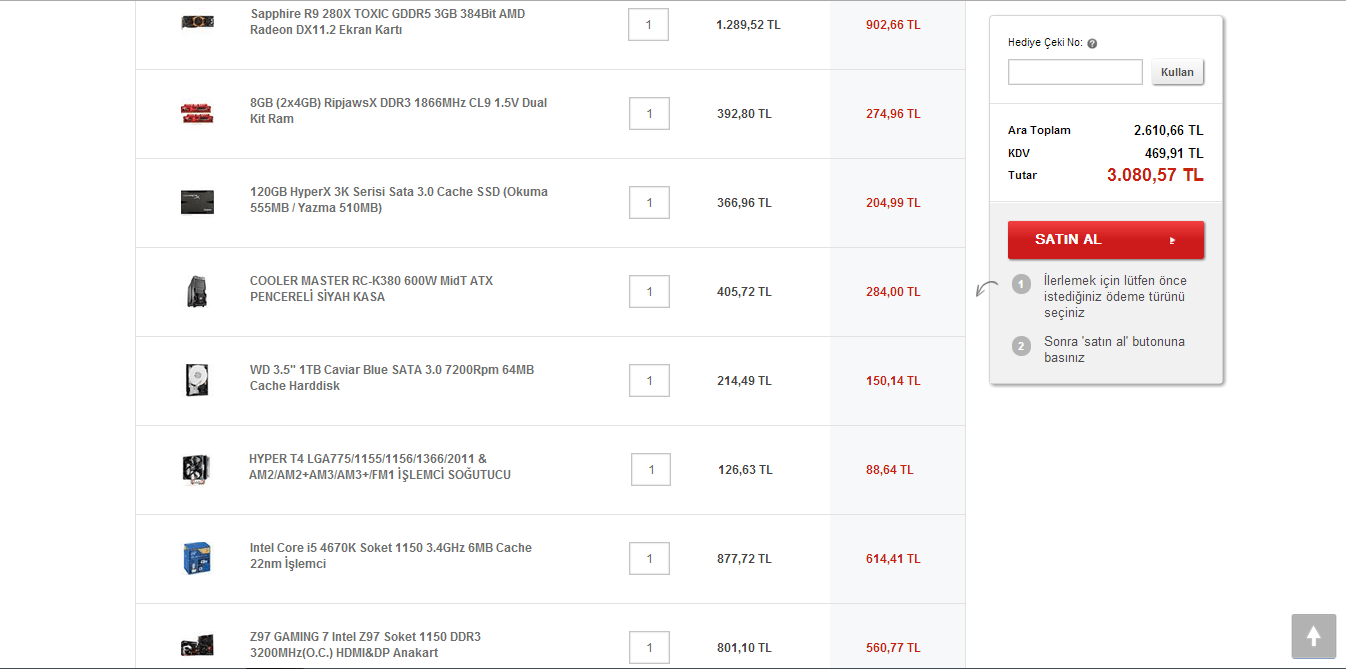Open the Cooler Master case thumbnail image

point(197,291)
